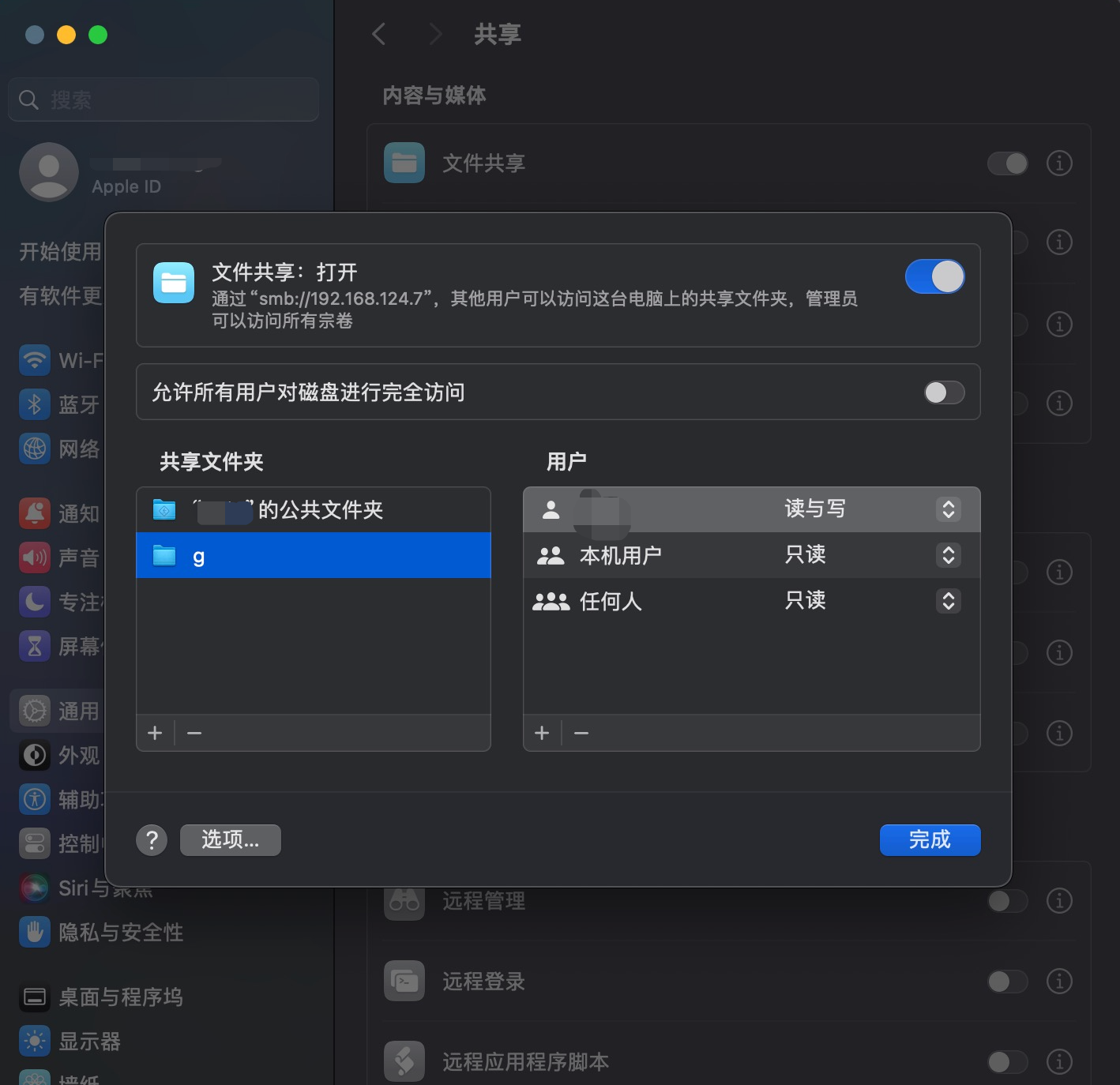1120x1085 pixels.
Task: Turn off the 文件共享 toggle
Action: [935, 276]
